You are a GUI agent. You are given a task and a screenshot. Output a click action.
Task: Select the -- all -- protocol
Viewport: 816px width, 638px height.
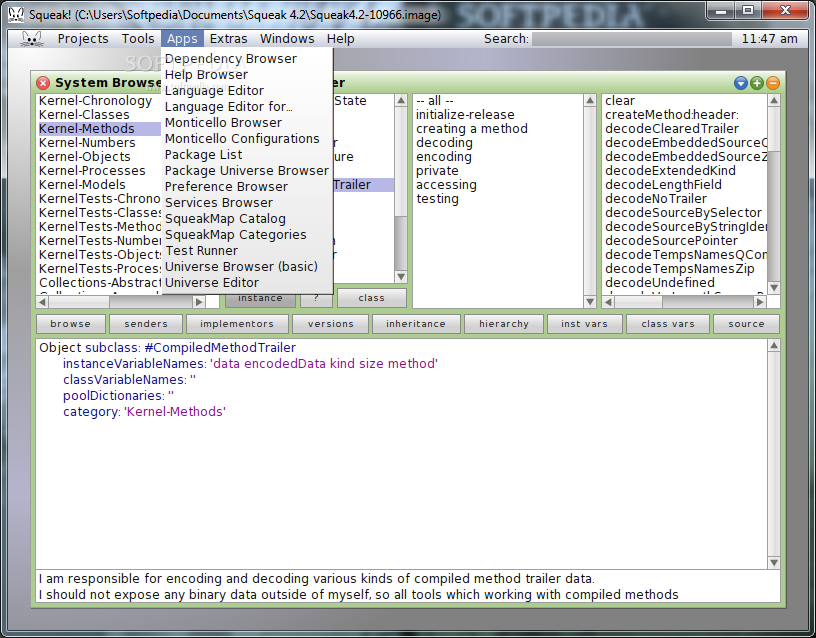coord(435,101)
